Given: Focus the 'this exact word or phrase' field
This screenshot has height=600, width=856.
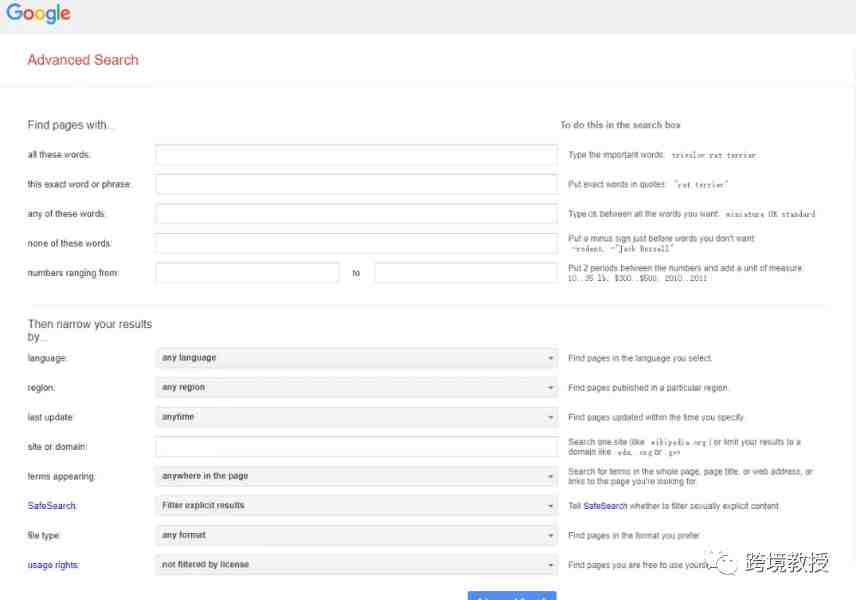Looking at the screenshot, I should (356, 185).
